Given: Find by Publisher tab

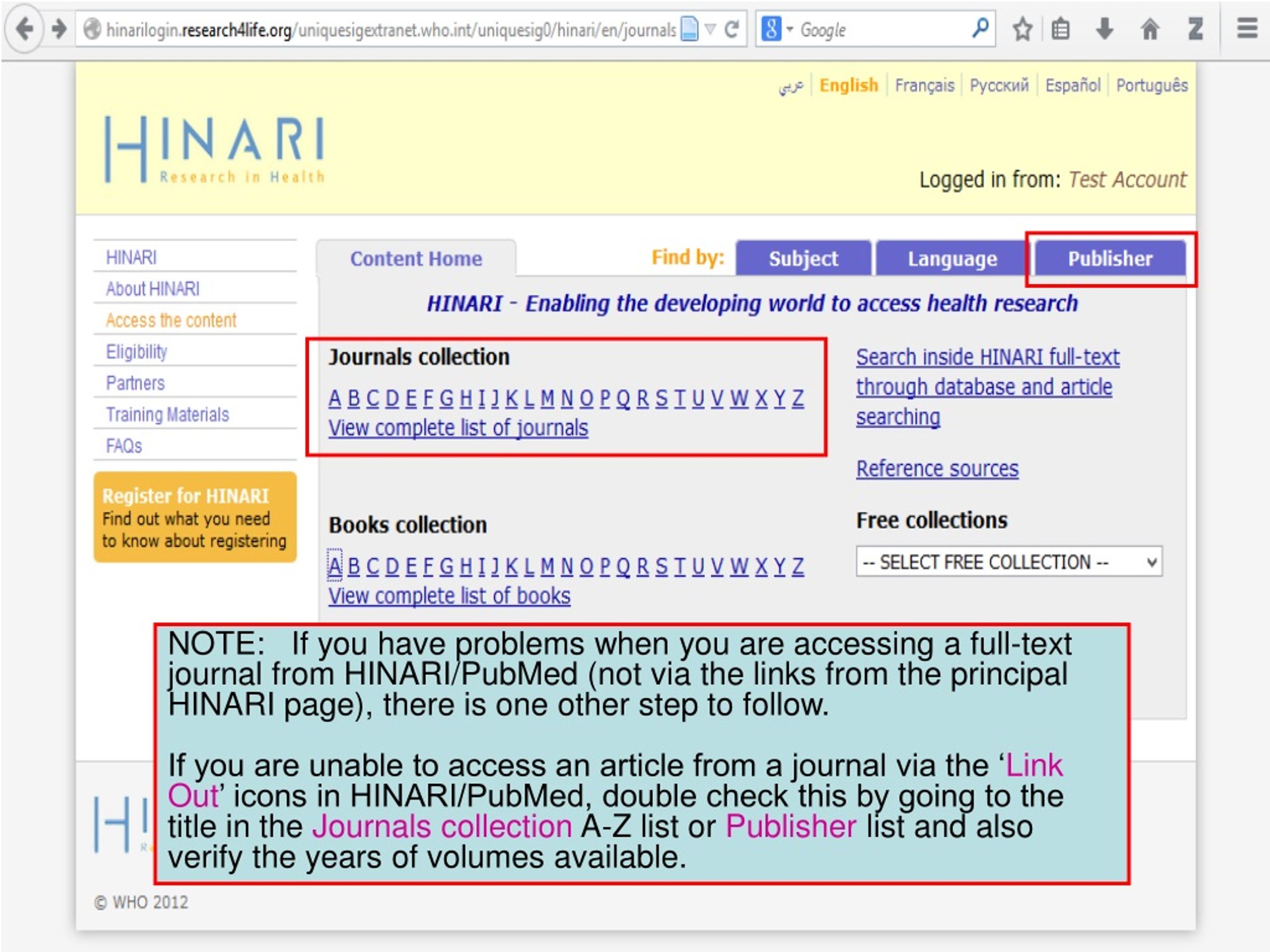Looking at the screenshot, I should (1110, 259).
